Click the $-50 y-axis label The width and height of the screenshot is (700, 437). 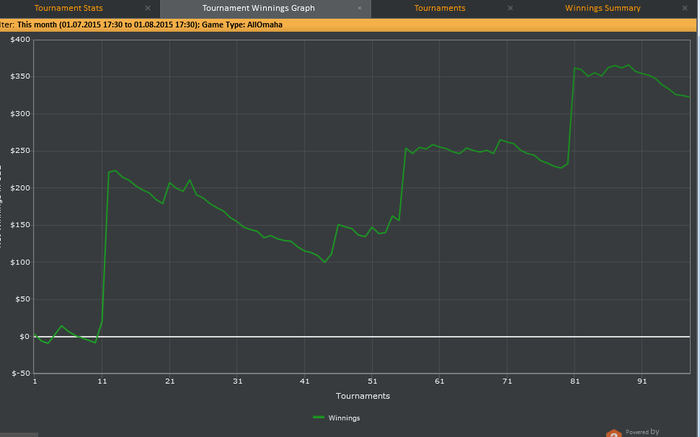(21, 373)
